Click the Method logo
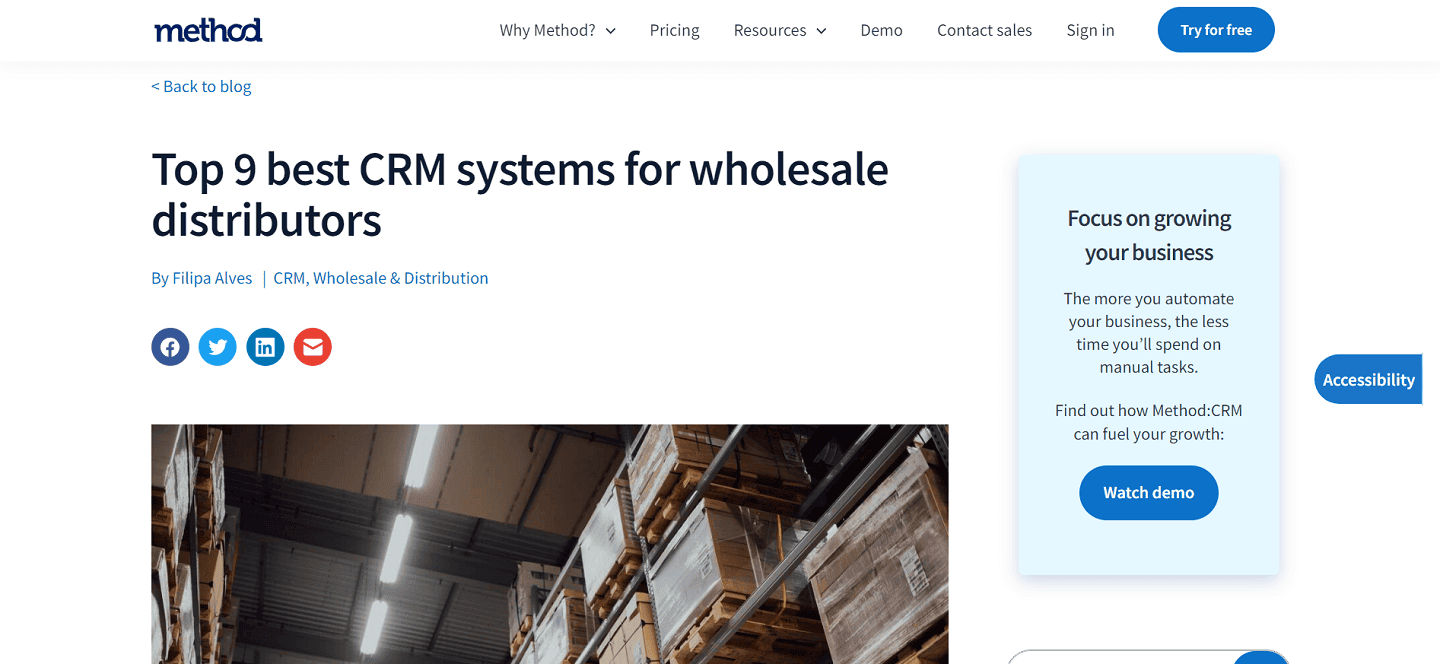 click(208, 29)
